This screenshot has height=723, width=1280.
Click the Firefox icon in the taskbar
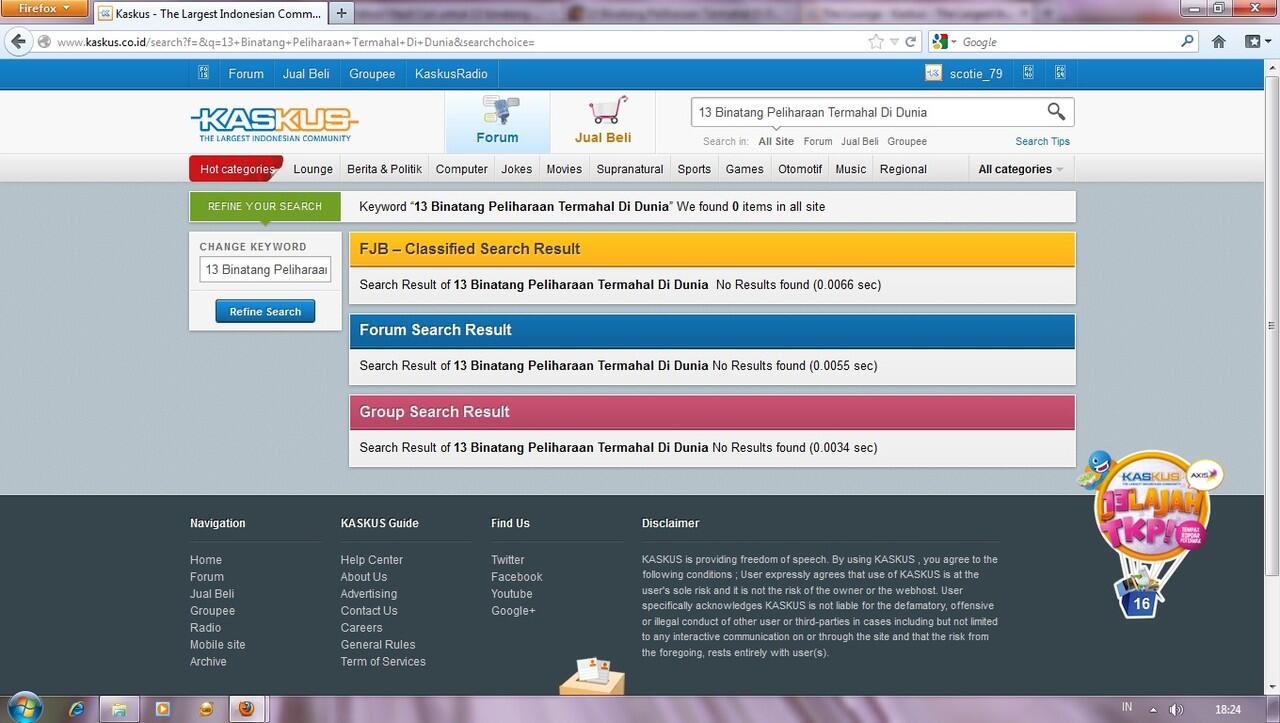tap(245, 709)
